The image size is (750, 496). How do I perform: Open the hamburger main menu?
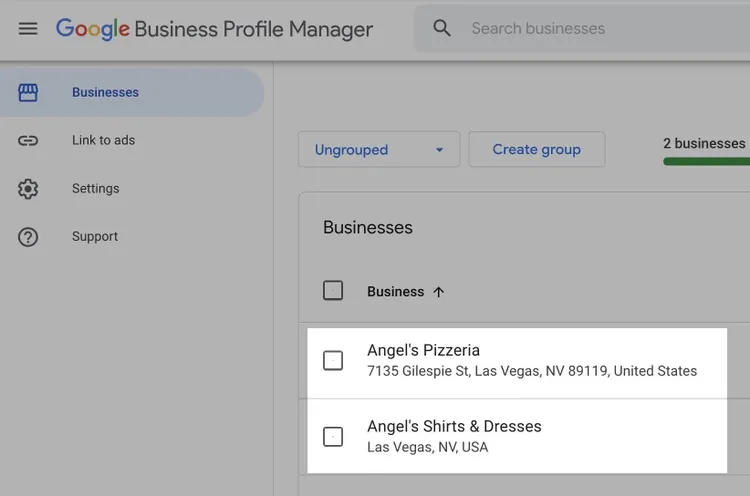[x=28, y=29]
